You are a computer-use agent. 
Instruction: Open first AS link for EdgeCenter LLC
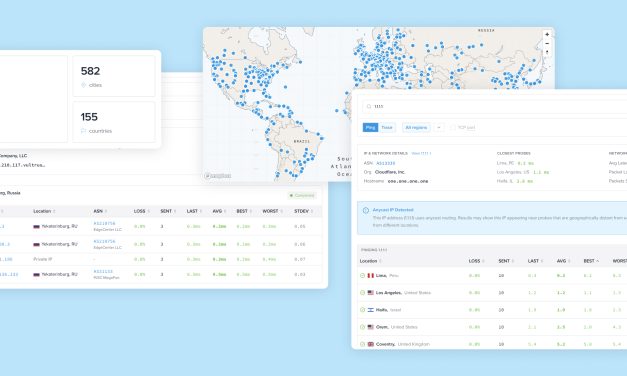[x=104, y=224]
